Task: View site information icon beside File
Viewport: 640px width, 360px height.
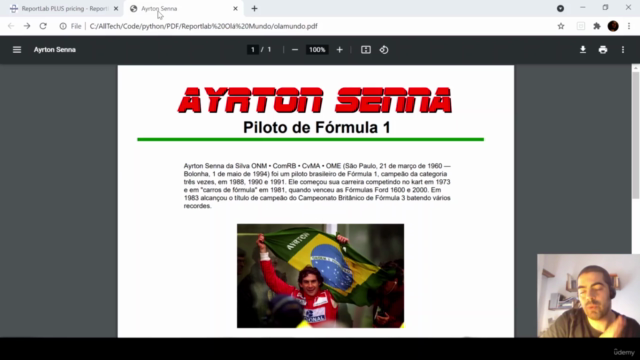Action: pos(63,26)
